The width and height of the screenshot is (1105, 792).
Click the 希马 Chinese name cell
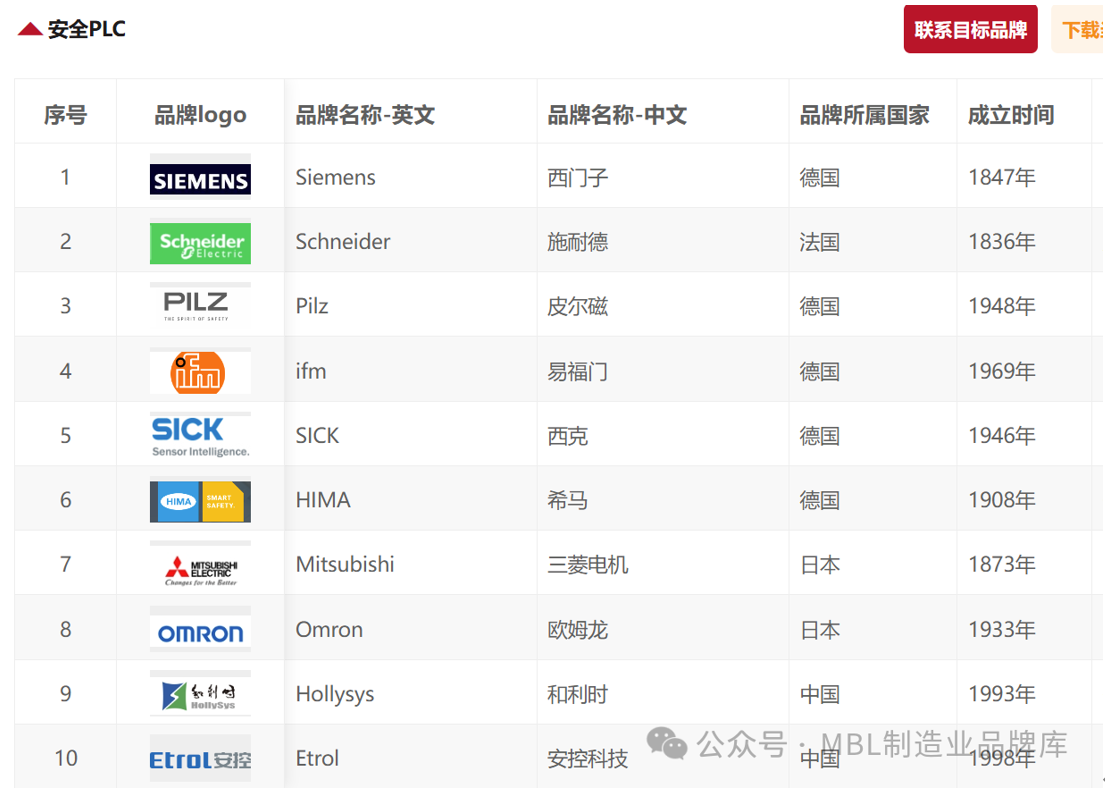[663, 500]
